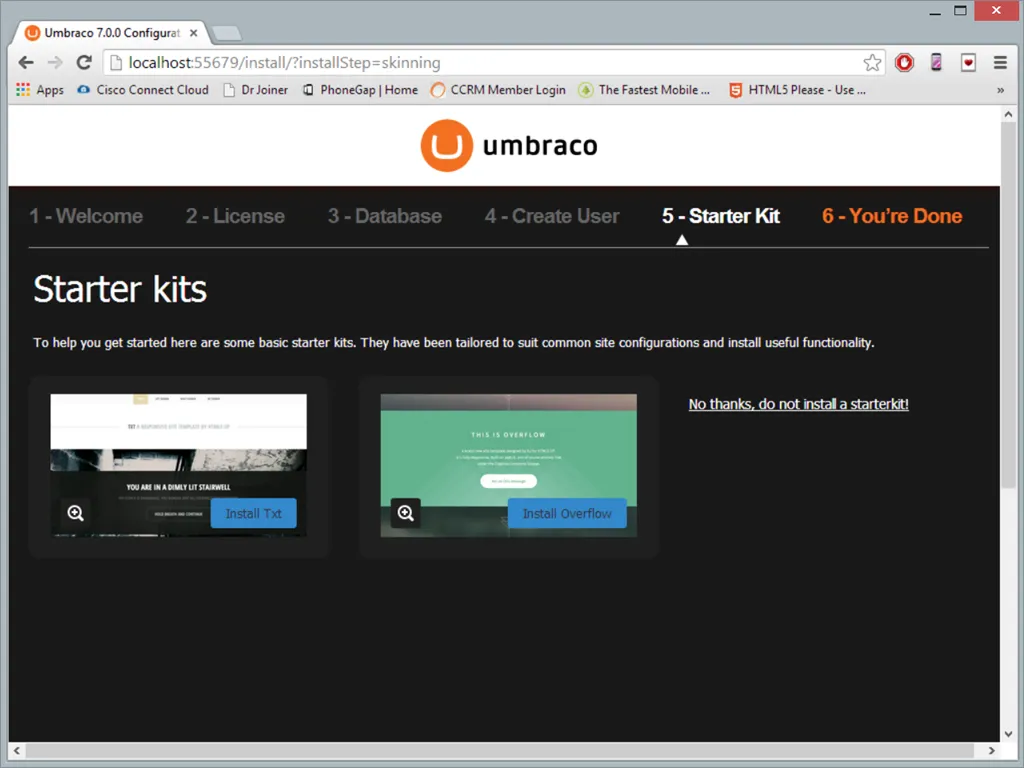Show hidden bookmarks overflow chevron
Image resolution: width=1024 pixels, height=768 pixels.
click(1000, 90)
